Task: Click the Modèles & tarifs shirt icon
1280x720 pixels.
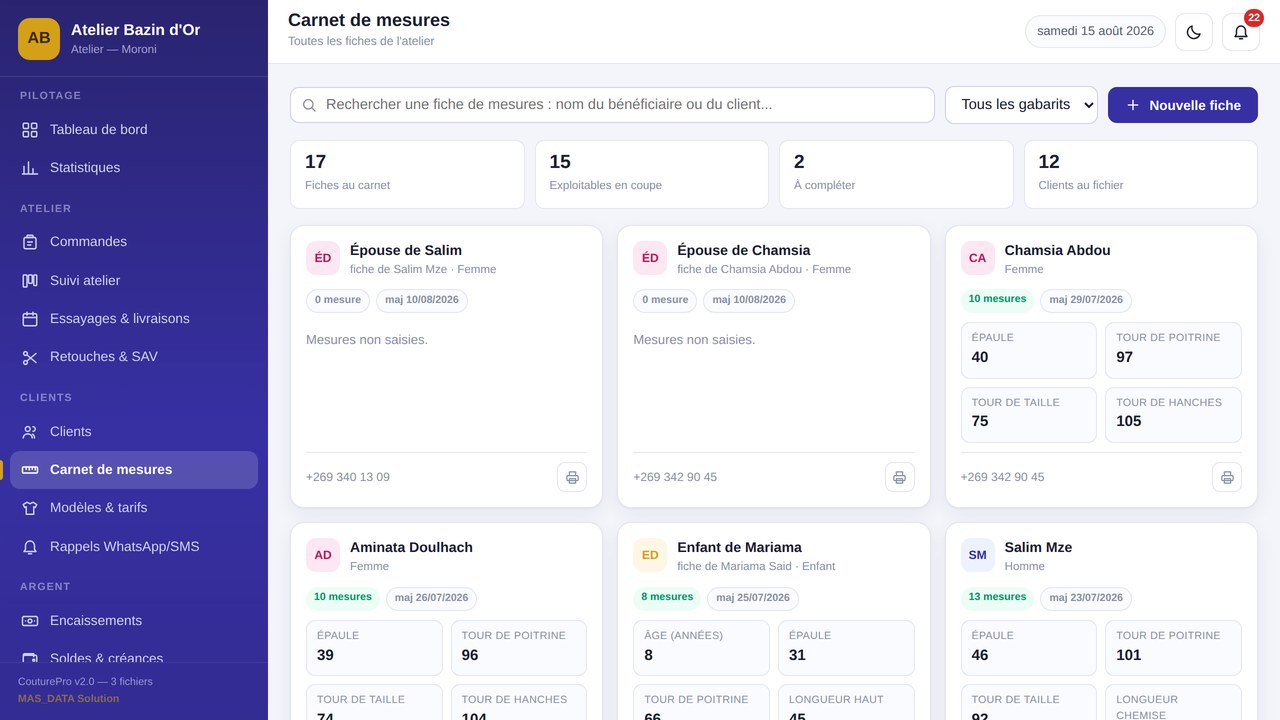Action: (x=30, y=508)
